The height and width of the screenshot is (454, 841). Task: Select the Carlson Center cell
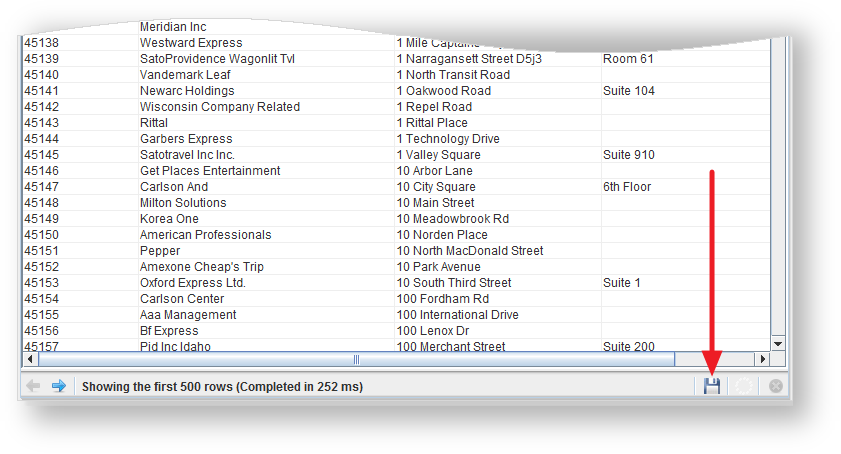(x=266, y=299)
